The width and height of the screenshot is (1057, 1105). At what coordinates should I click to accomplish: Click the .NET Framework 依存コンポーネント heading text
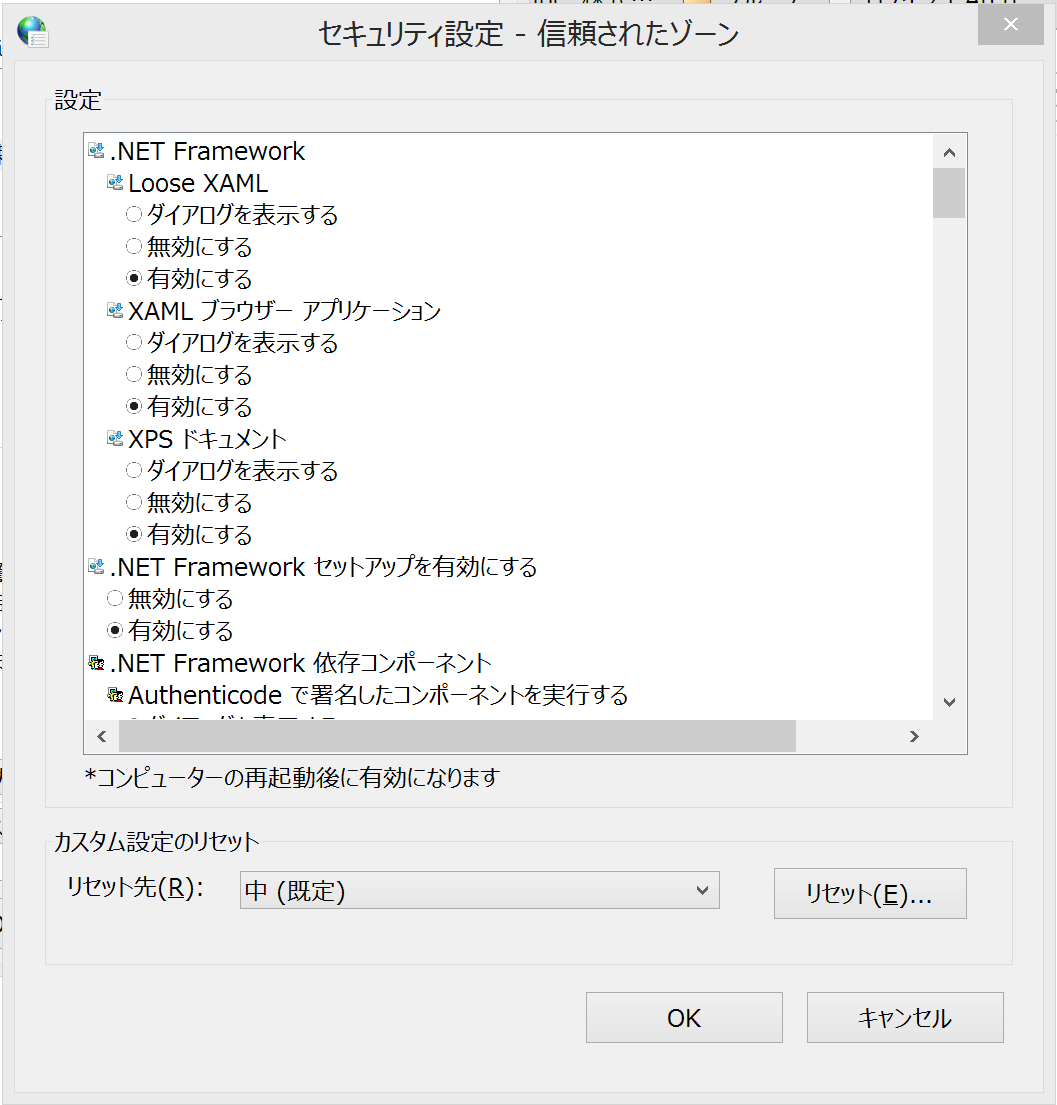pyautogui.click(x=300, y=662)
